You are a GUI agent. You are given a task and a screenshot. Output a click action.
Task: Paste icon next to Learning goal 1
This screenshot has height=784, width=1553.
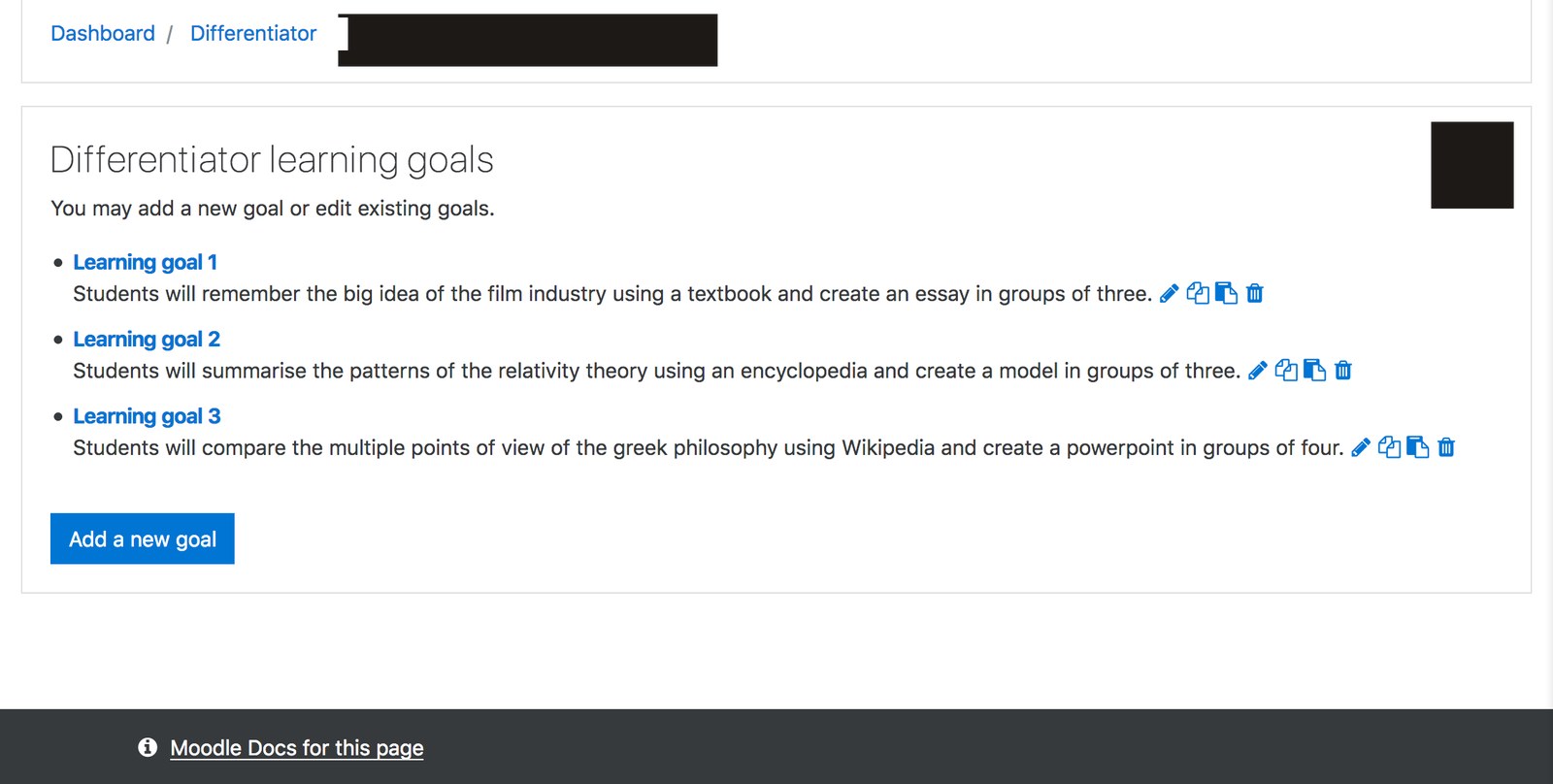tap(1226, 293)
